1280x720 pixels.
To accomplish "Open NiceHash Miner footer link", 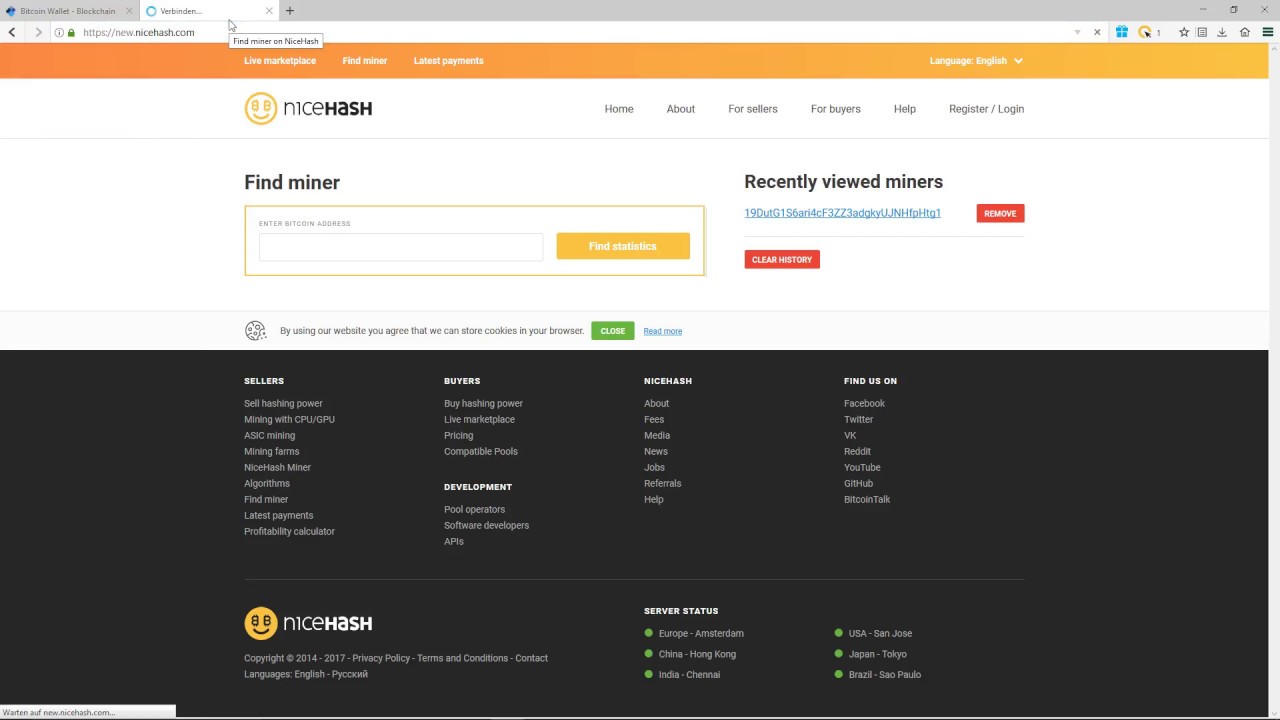I will [x=277, y=468].
